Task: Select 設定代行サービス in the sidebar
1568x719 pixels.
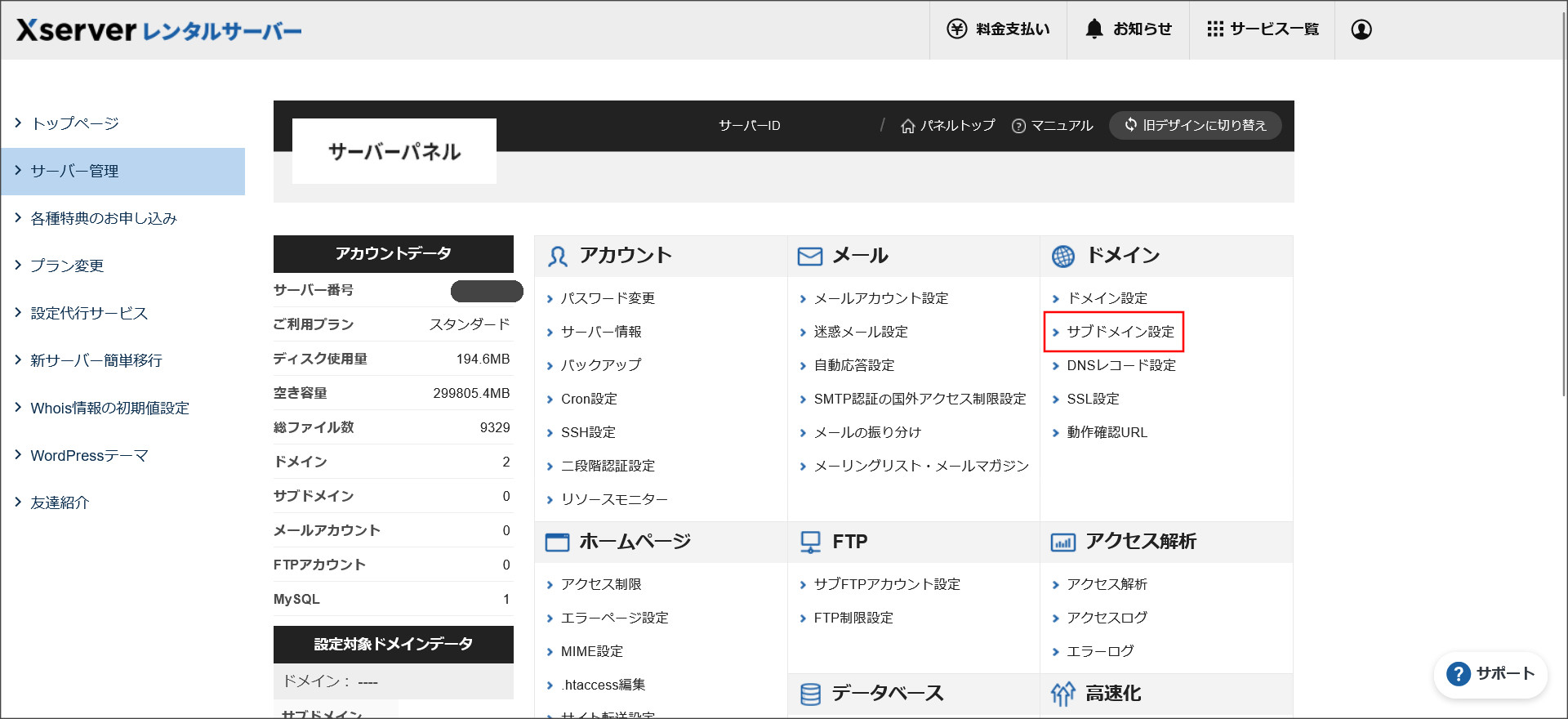Action: click(123, 313)
